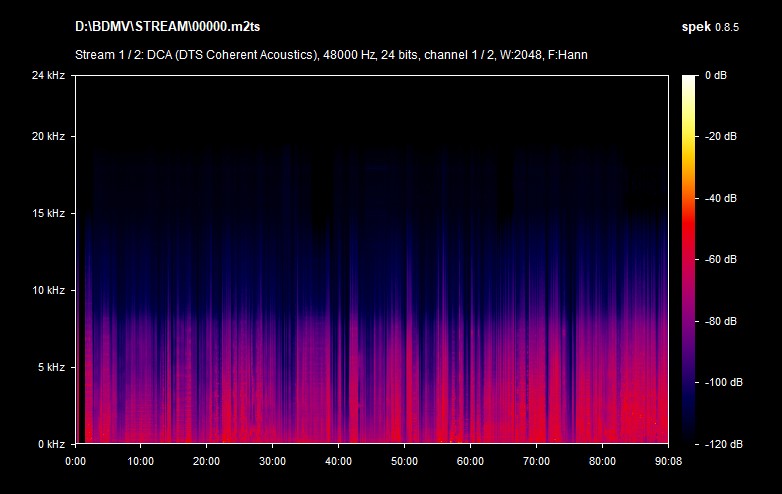Image resolution: width=782 pixels, height=494 pixels.
Task: Click the 10 kHz frequency axis label
Action: [48, 291]
